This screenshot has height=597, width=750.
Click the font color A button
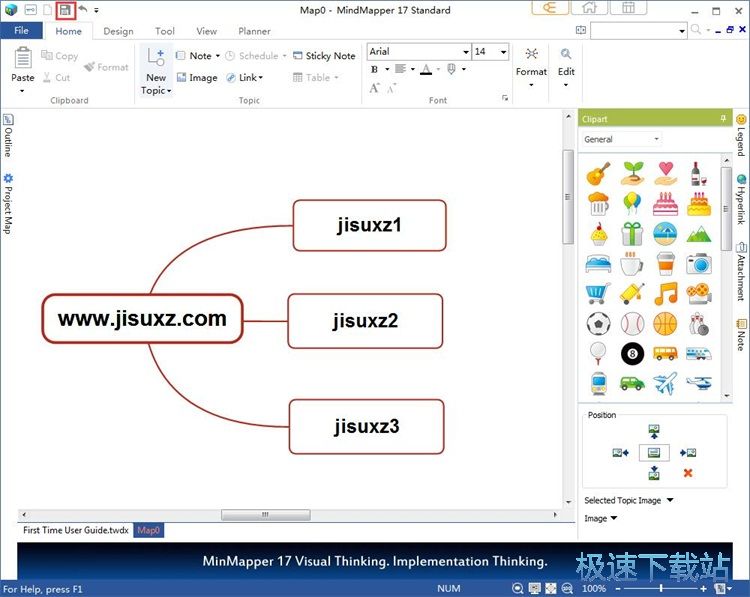pos(426,70)
